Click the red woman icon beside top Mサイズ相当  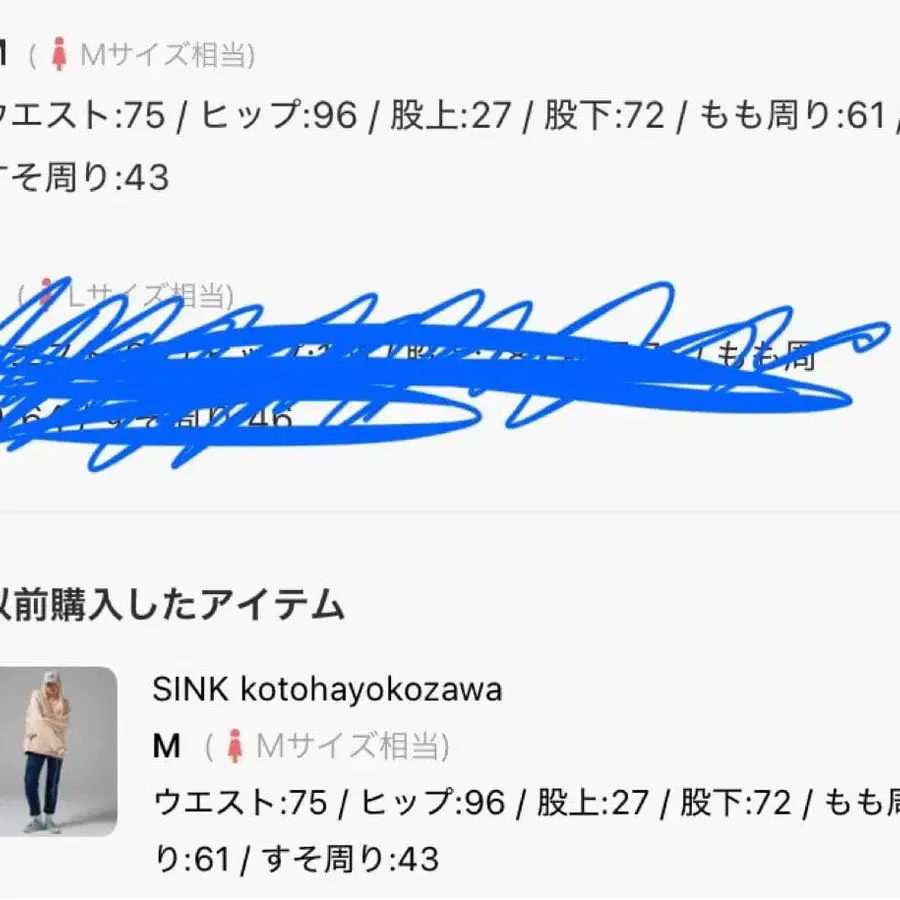coord(59,55)
